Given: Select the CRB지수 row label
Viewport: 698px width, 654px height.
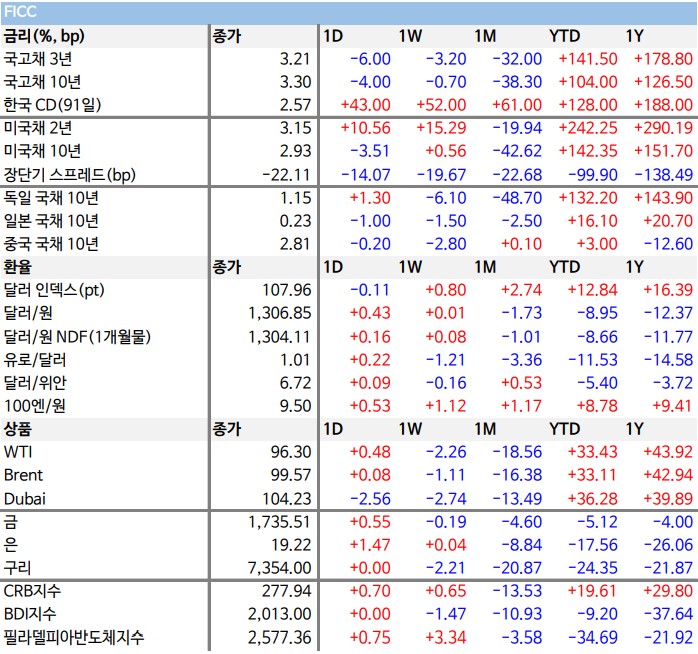Looking at the screenshot, I should click(32, 591).
